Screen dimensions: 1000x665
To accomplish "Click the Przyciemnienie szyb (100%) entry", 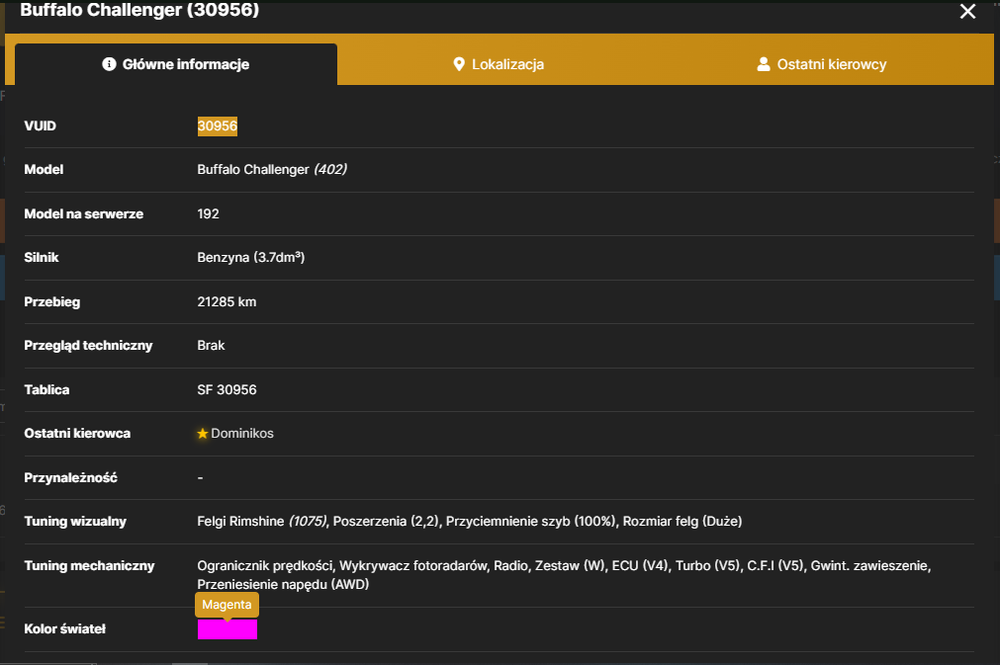I will [531, 522].
